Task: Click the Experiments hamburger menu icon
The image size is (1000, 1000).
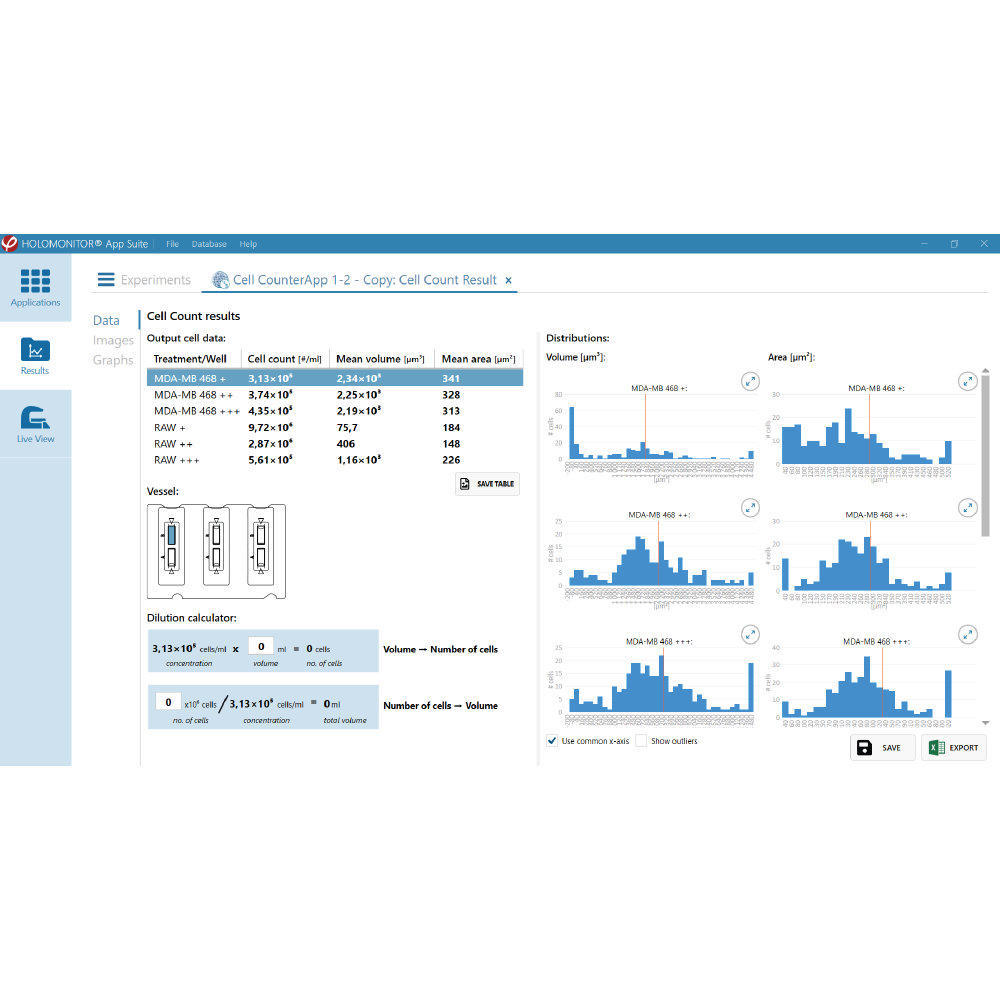Action: tap(105, 280)
